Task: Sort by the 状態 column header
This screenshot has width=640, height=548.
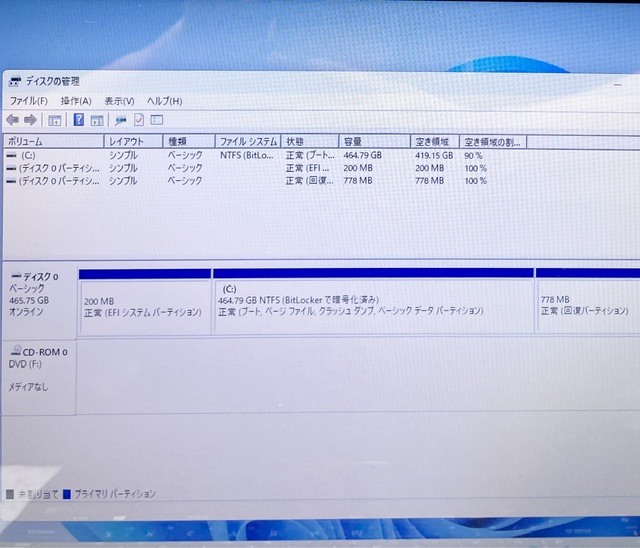Action: point(310,142)
